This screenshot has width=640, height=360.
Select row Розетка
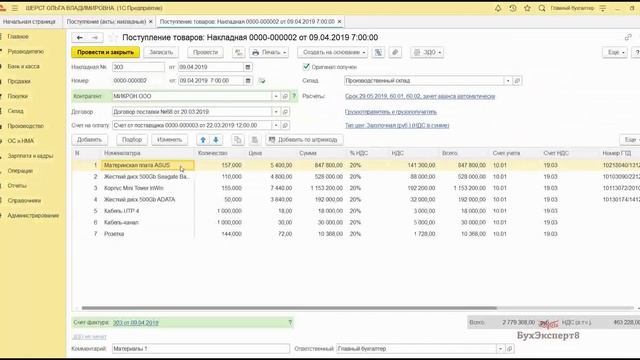pos(355,234)
